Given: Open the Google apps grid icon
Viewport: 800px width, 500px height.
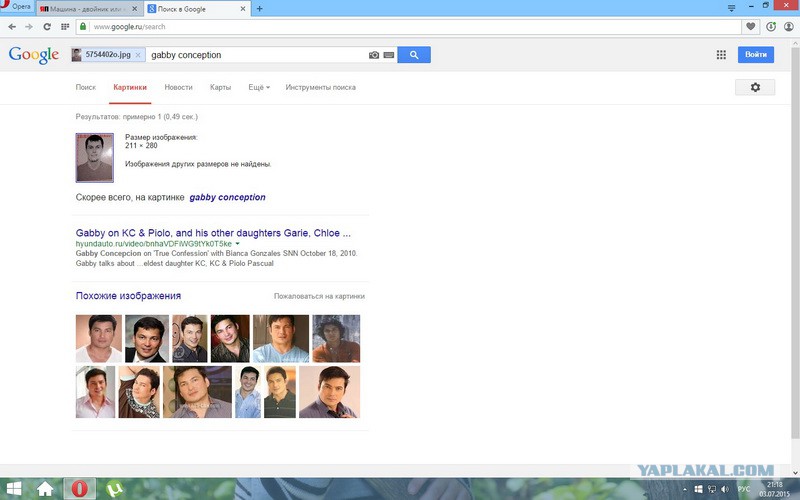Looking at the screenshot, I should [x=721, y=55].
